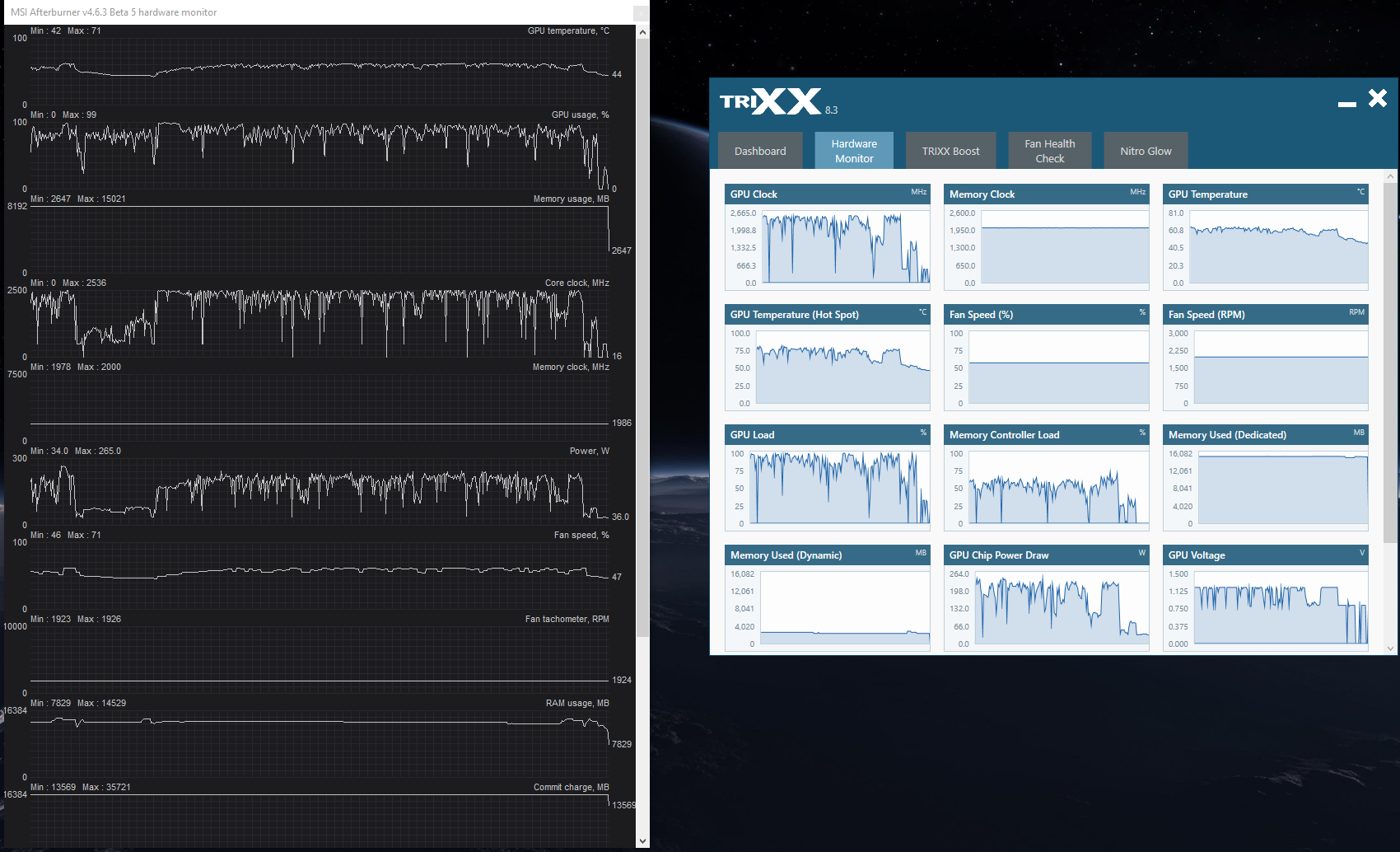This screenshot has height=852, width=1400.
Task: Click the 'Memory usage, MB' graph label
Action: coord(572,199)
